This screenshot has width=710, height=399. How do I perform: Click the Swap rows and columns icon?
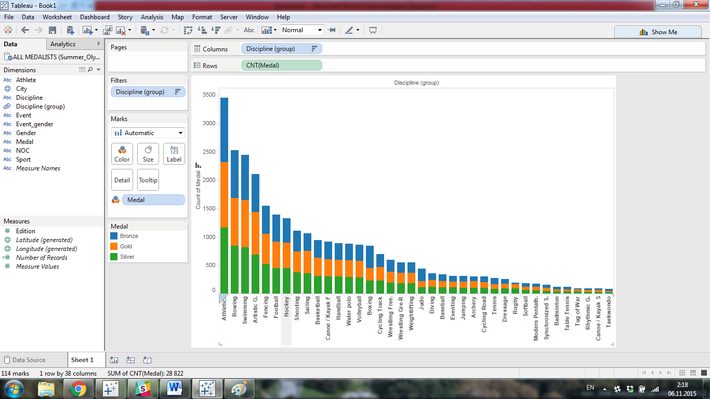(x=188, y=30)
